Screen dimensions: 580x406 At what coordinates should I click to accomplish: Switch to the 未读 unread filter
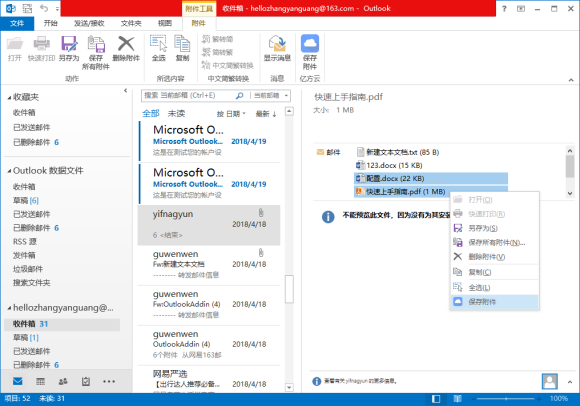tap(176, 114)
